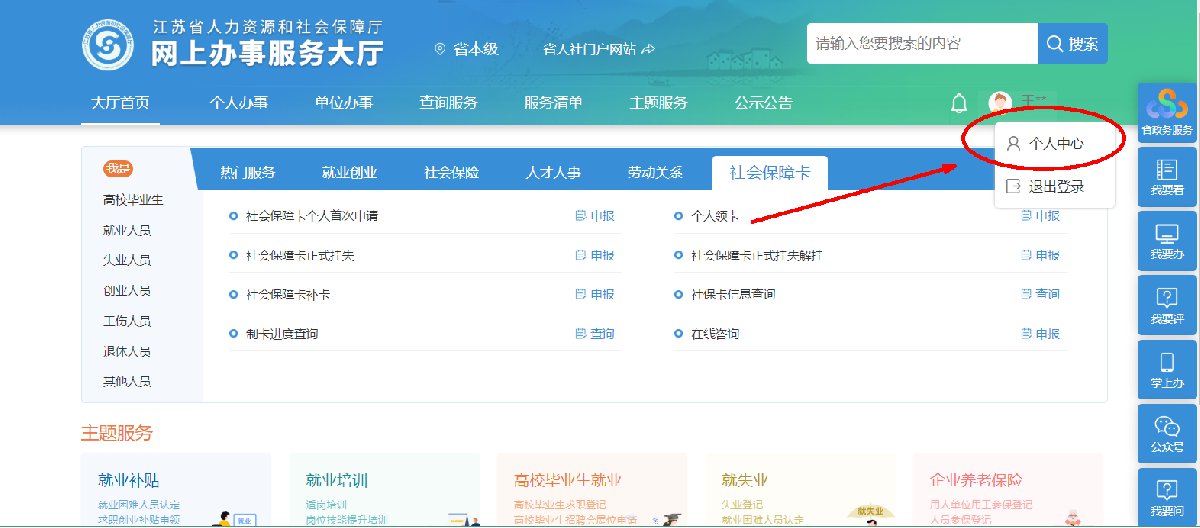Viewport: 1200px width, 528px height.
Task: Focus the search input field
Action: pyautogui.click(x=922, y=44)
